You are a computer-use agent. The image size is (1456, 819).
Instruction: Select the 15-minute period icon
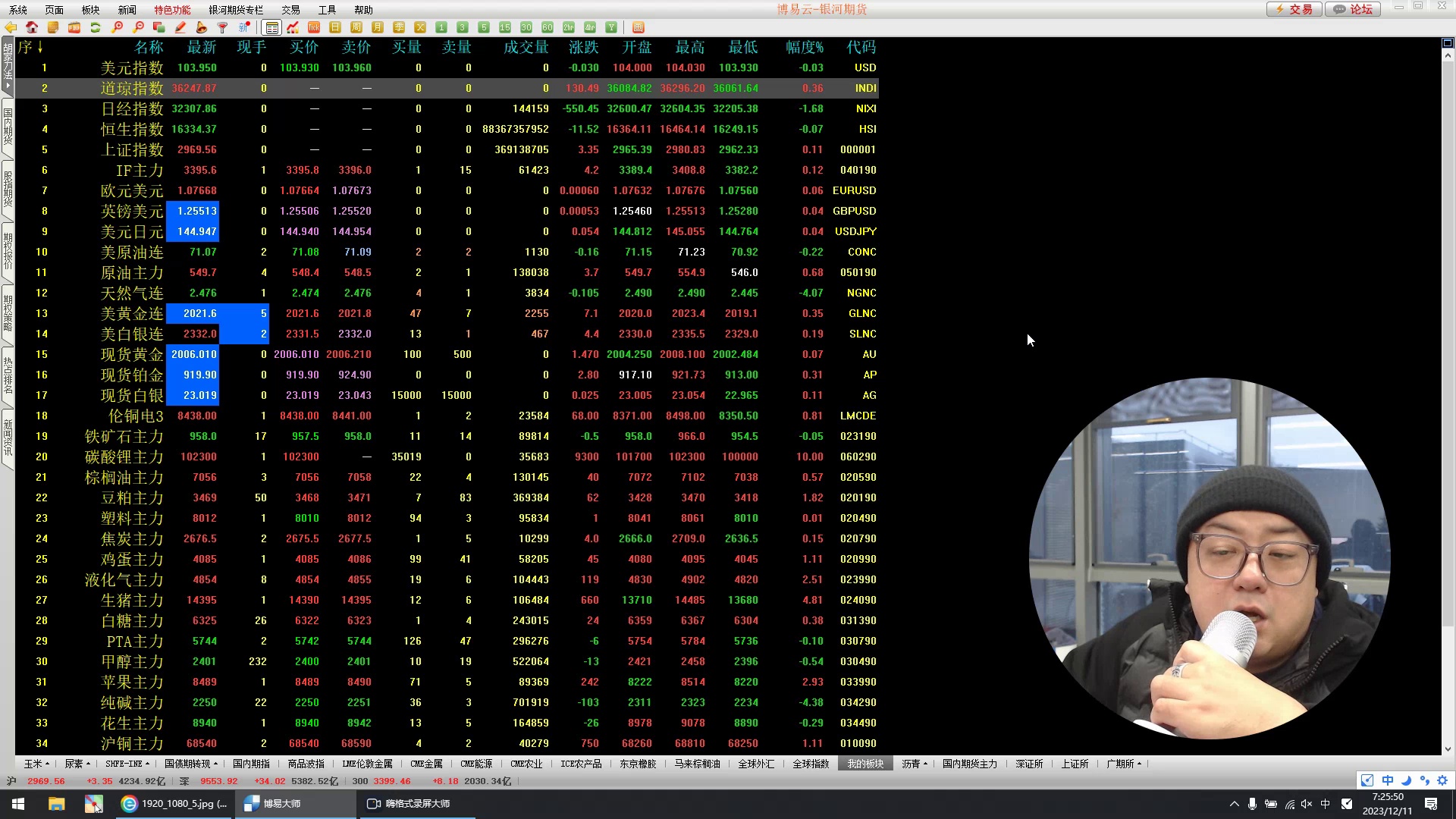tap(505, 27)
